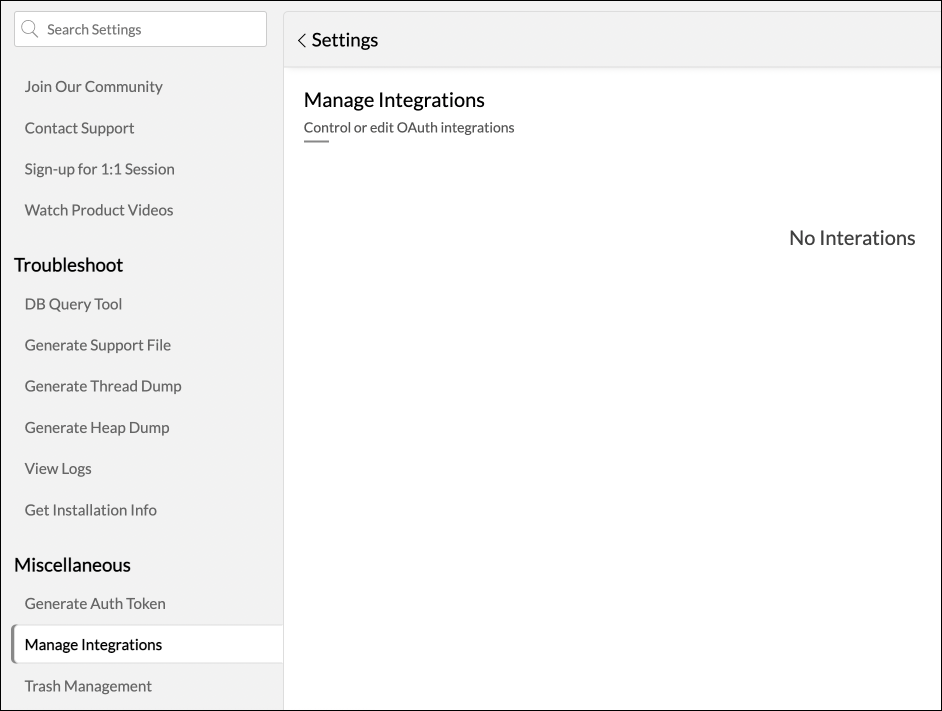Select Contact Support in sidebar

[x=79, y=128]
